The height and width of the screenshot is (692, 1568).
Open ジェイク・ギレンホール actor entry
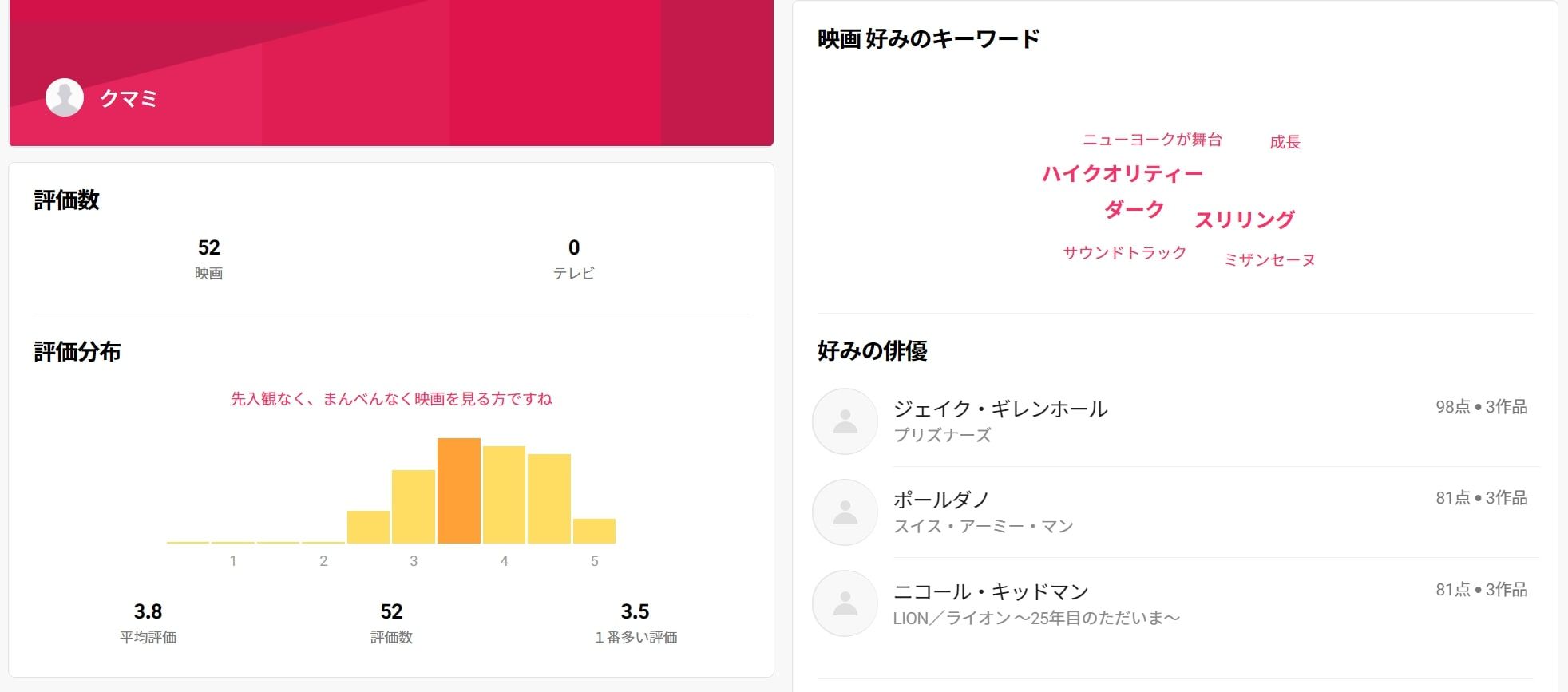pyautogui.click(x=1000, y=409)
